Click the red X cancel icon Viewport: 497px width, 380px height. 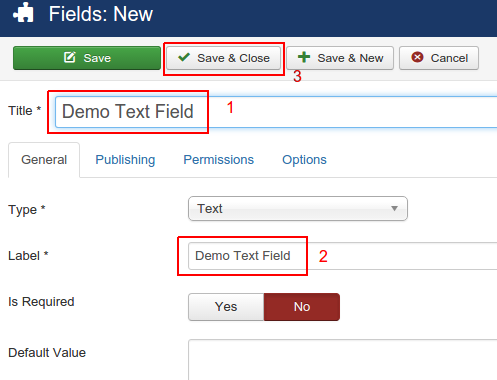click(417, 57)
